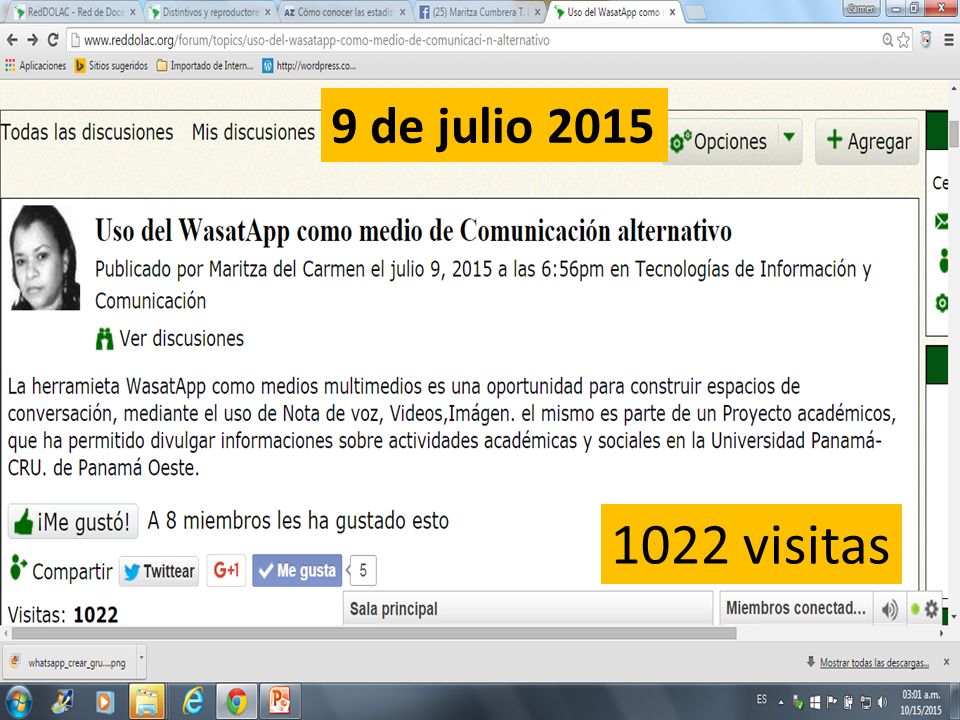Expand the download item dropdown arrow
The width and height of the screenshot is (960, 720).
(x=141, y=659)
